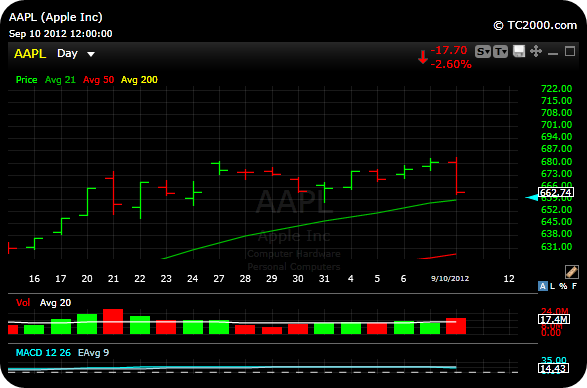Click the red down arrow change indicator

pos(423,57)
